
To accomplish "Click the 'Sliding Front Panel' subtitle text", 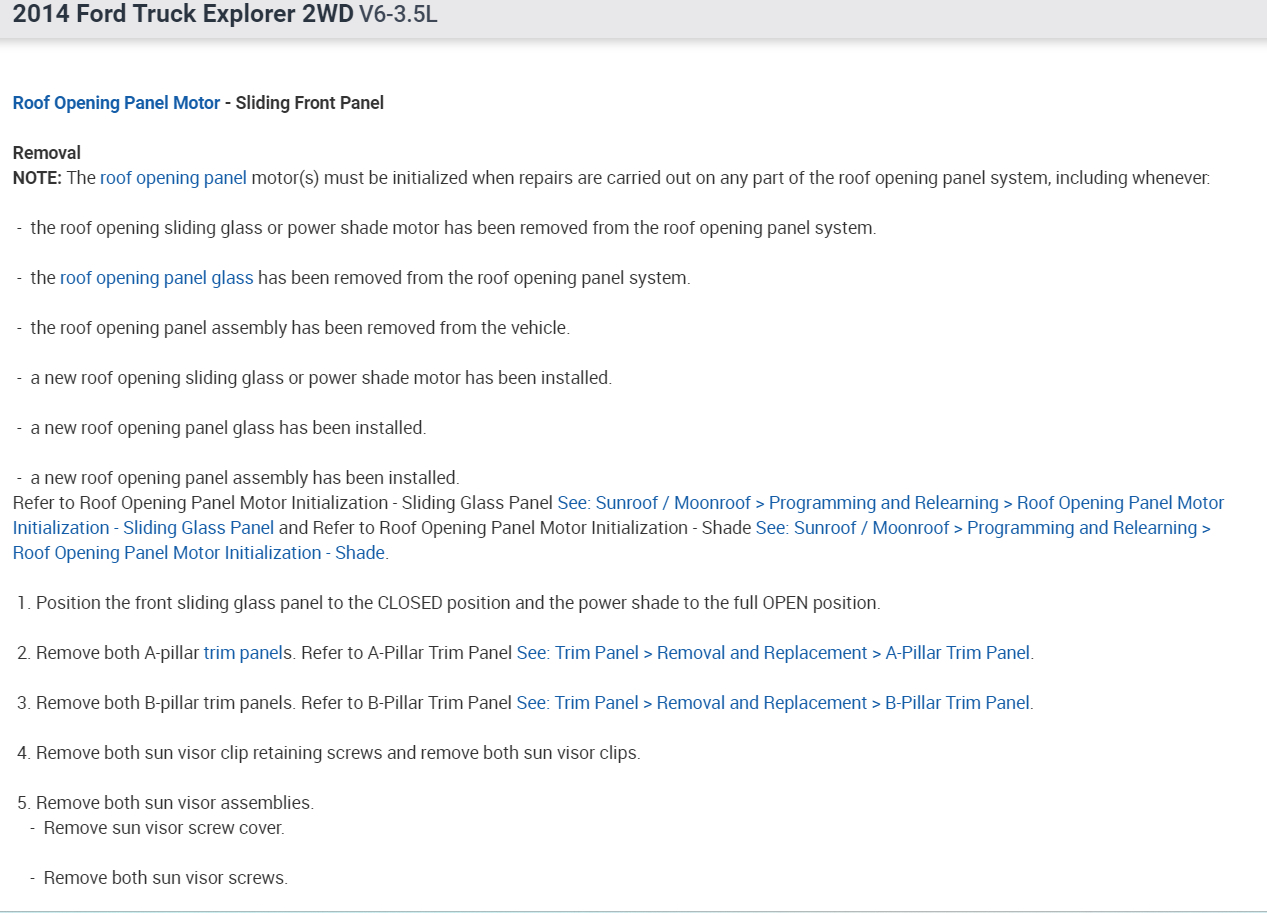I will pos(310,103).
